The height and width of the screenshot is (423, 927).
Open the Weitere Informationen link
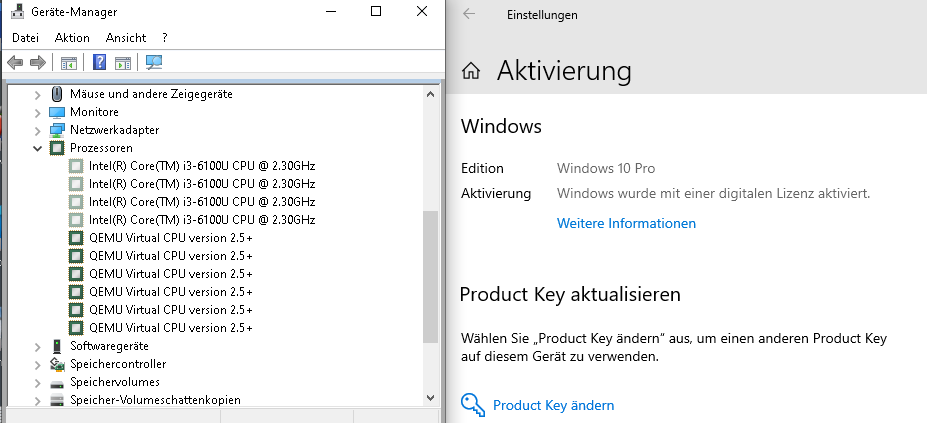tap(626, 224)
